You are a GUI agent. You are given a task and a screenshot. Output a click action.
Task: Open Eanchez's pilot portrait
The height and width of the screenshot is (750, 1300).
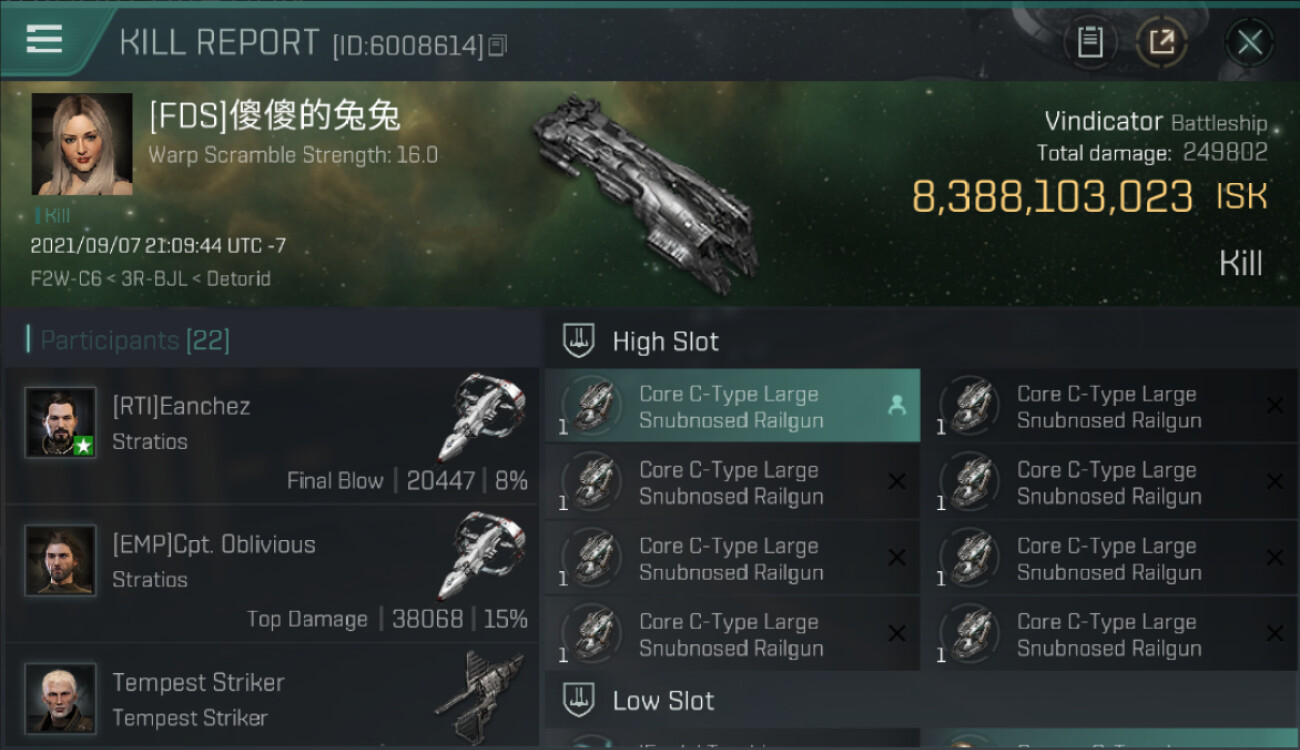[x=60, y=423]
